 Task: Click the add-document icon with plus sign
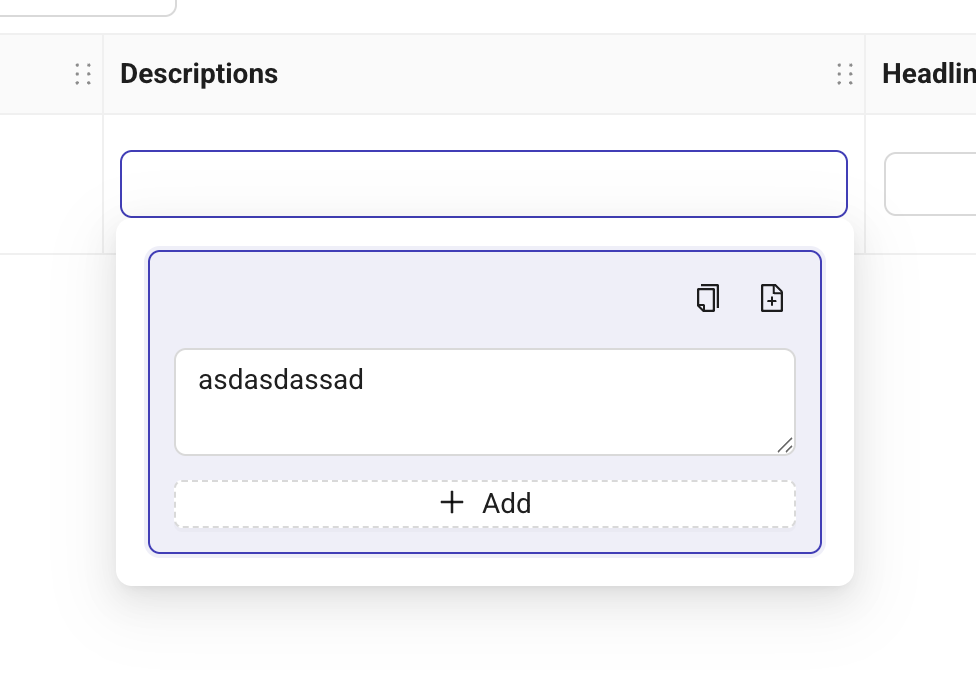click(771, 298)
